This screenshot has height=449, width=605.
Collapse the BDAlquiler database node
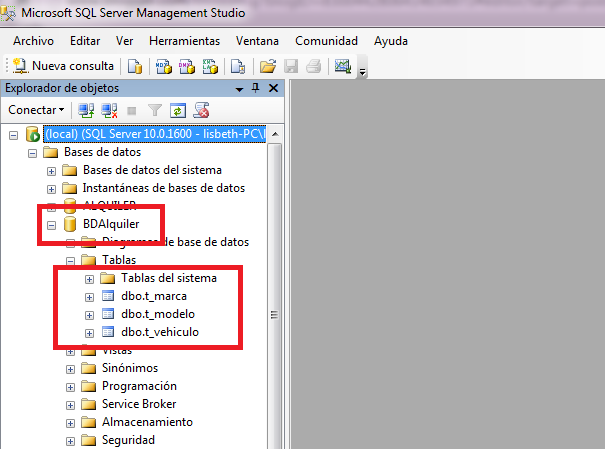tap(52, 224)
